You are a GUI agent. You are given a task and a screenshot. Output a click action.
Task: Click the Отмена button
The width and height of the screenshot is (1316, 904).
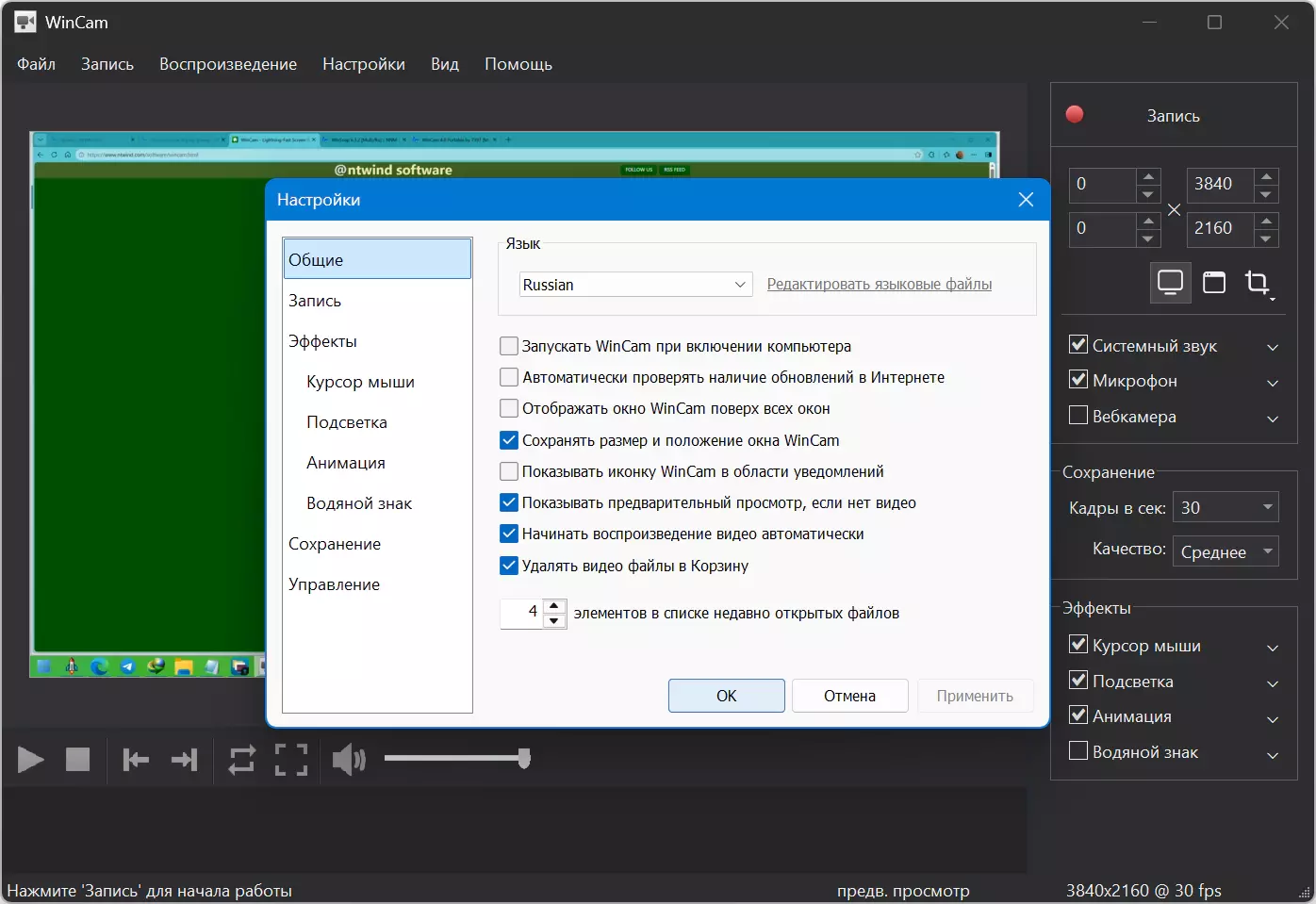click(850, 696)
